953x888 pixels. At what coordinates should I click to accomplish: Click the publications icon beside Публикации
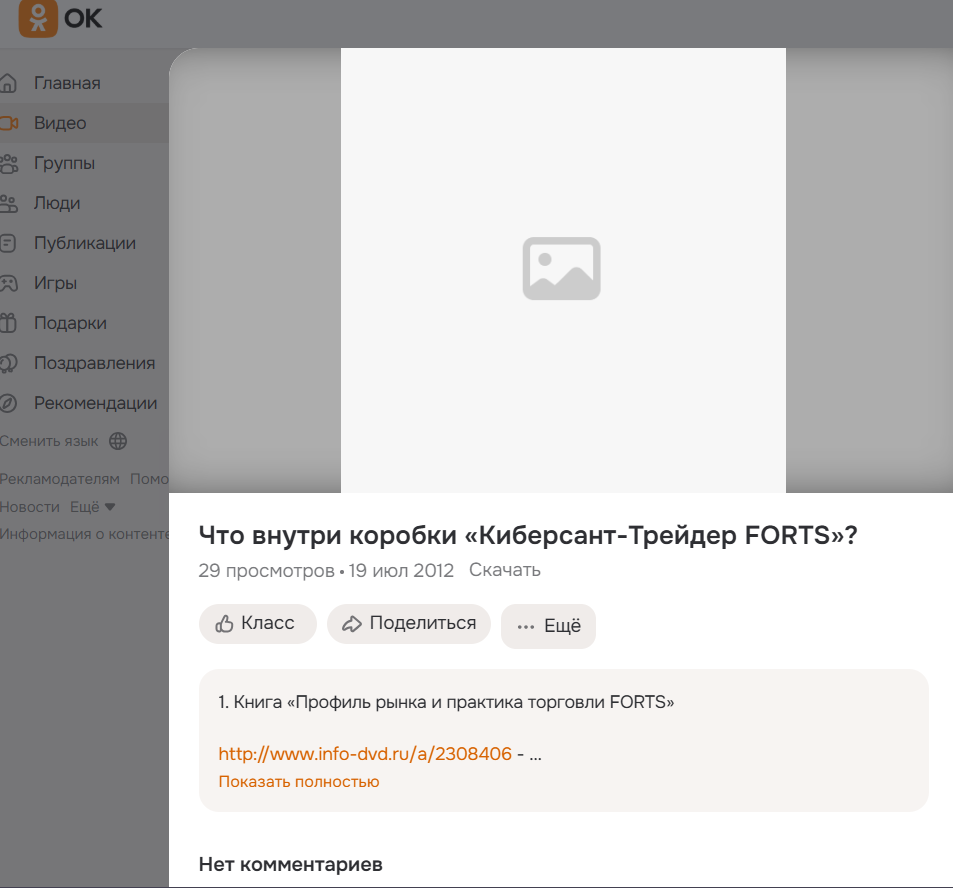click(x=8, y=243)
